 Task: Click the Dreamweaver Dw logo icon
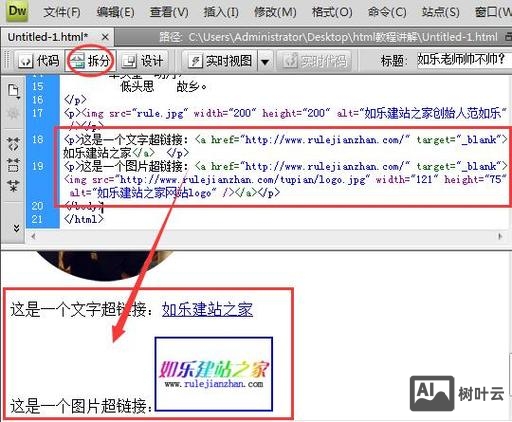tap(17, 11)
